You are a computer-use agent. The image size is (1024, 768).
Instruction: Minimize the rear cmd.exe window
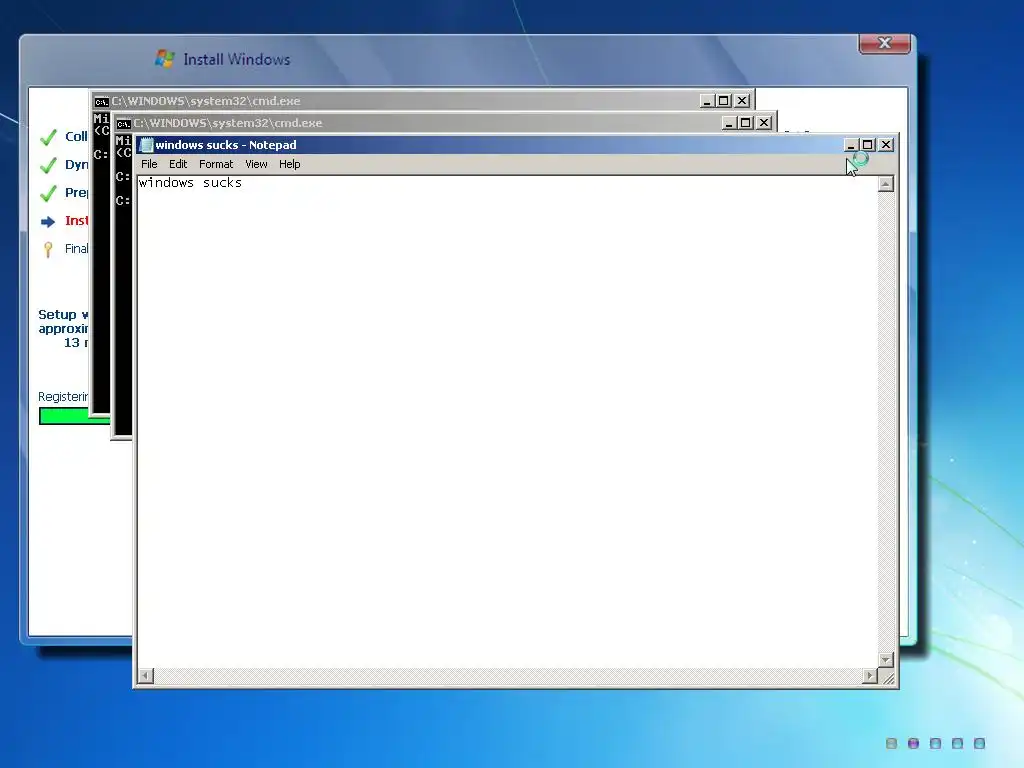[707, 101]
